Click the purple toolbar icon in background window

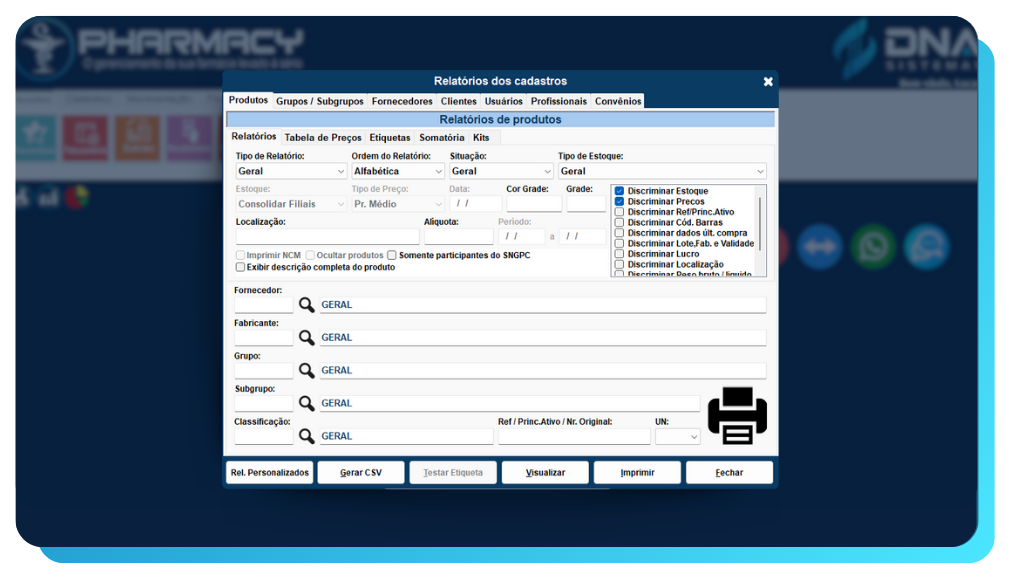point(189,137)
